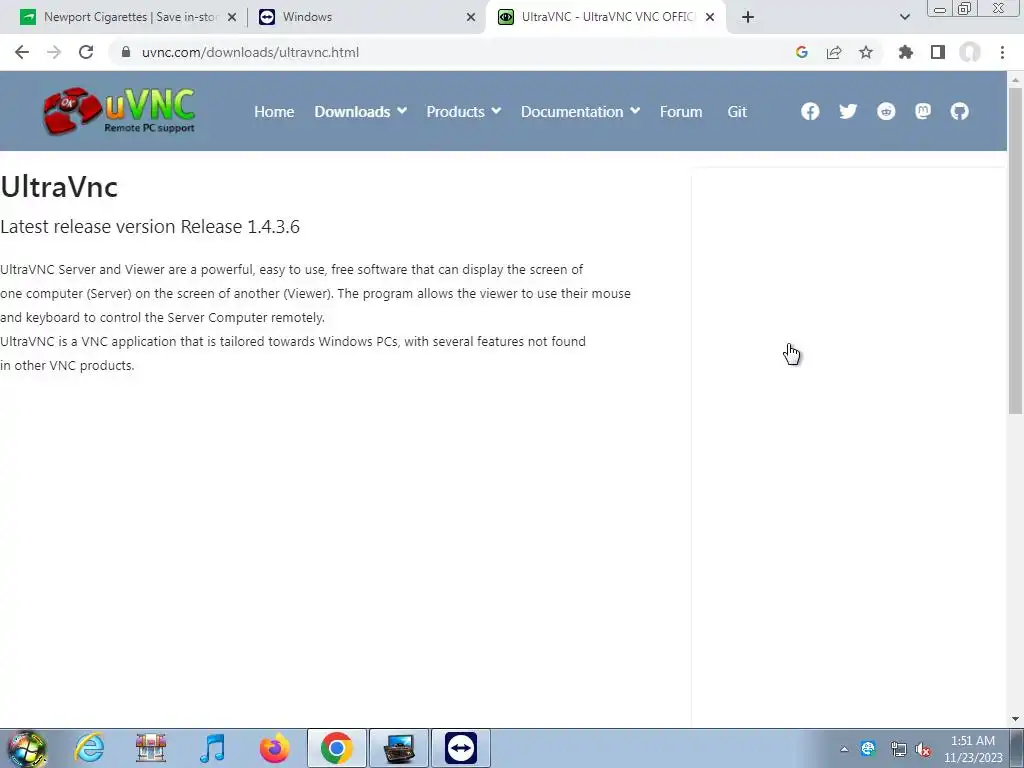Show hidden system tray icons
Screen dimensions: 1024x768
pyautogui.click(x=844, y=750)
